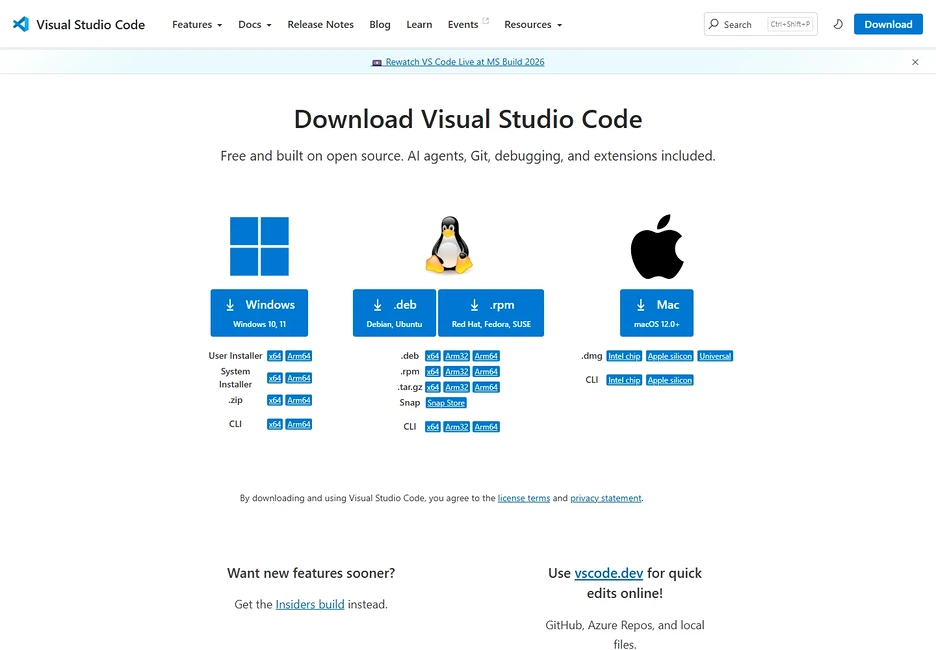Download Windows CLI Arm64
The width and height of the screenshot is (936, 650).
[298, 424]
